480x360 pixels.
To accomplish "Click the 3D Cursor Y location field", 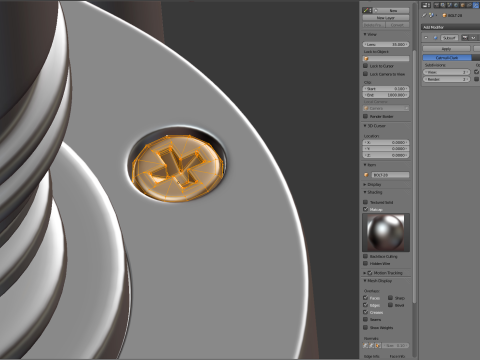I will click(386, 149).
